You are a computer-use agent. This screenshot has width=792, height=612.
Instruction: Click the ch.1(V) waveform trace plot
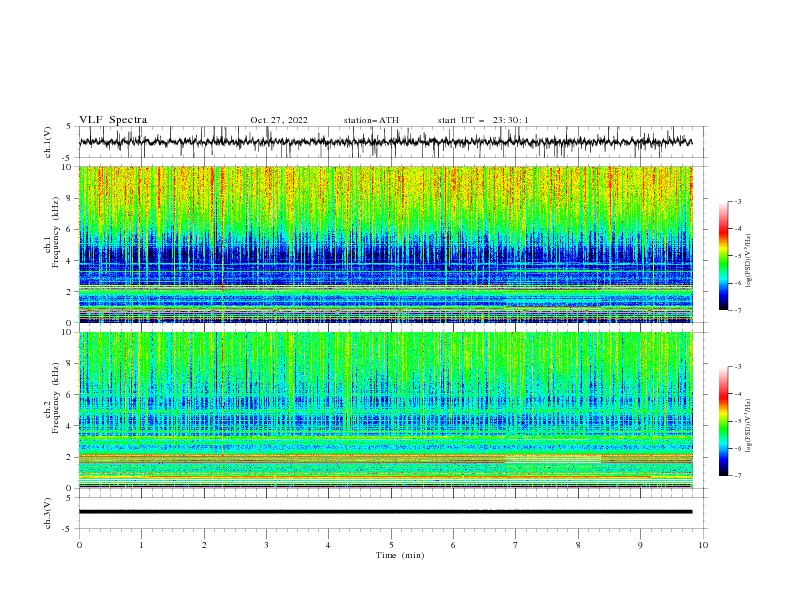(385, 142)
